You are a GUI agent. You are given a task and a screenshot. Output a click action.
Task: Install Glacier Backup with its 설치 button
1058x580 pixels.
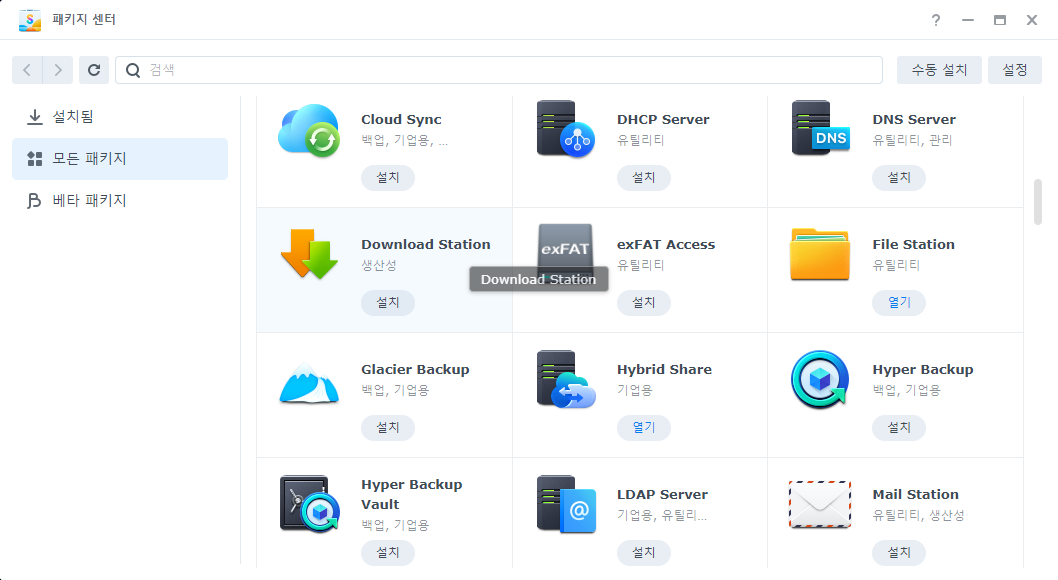388,427
